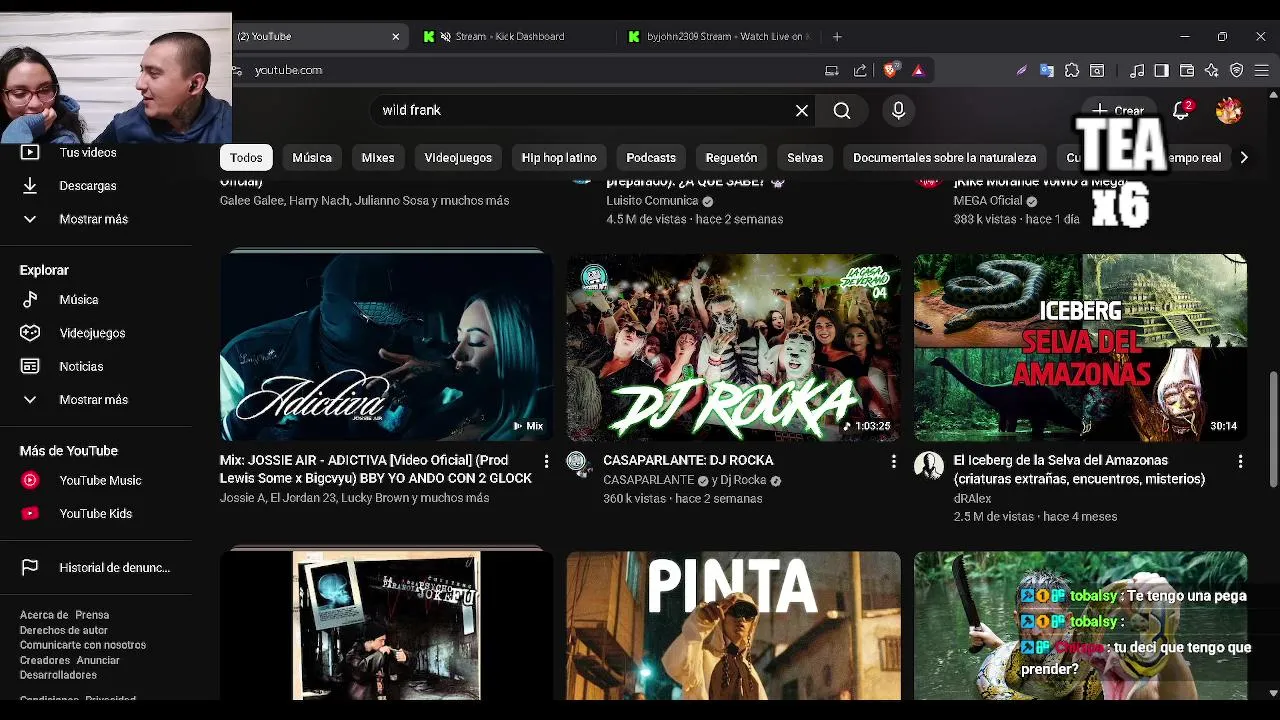Click the YouTube search magnifier button
The image size is (1280, 720).
[x=842, y=111]
